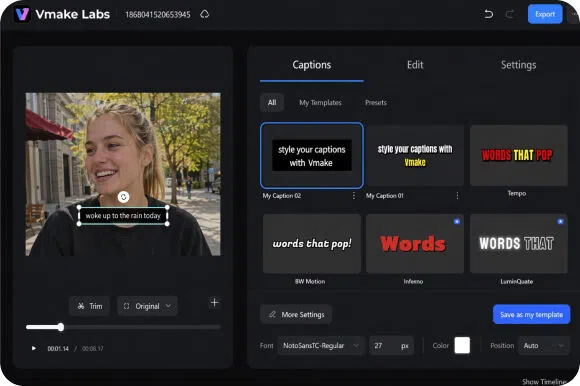Click premium badge on Inferno style
580x386 pixels.
(x=457, y=221)
